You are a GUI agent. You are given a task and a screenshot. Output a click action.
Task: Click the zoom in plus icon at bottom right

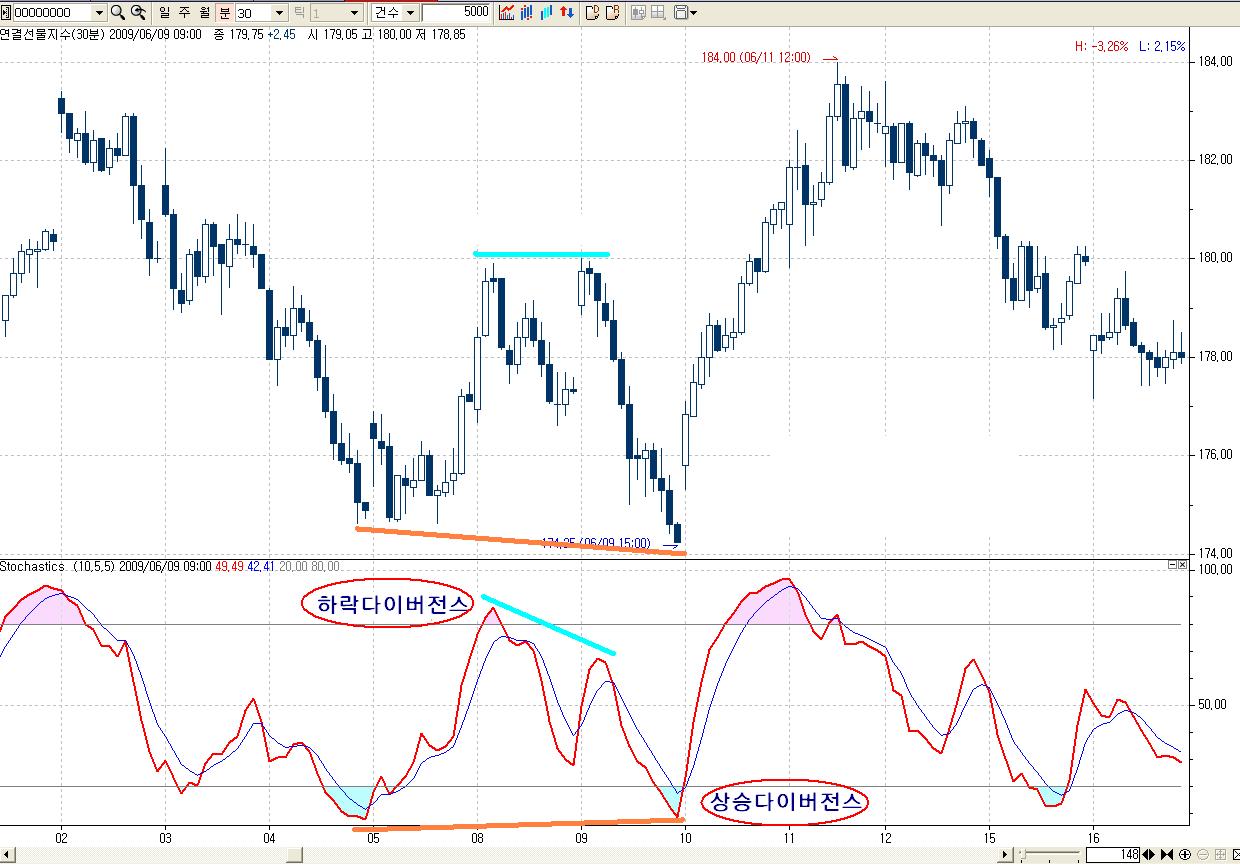click(x=1185, y=855)
